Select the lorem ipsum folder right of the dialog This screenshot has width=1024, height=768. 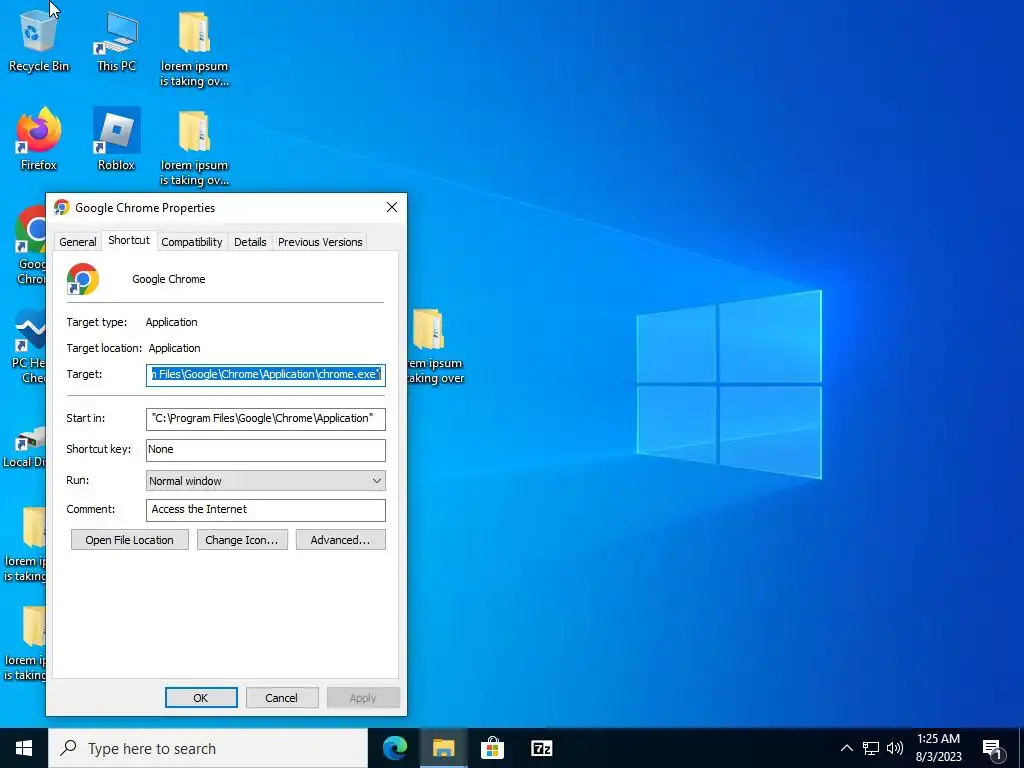(x=435, y=346)
